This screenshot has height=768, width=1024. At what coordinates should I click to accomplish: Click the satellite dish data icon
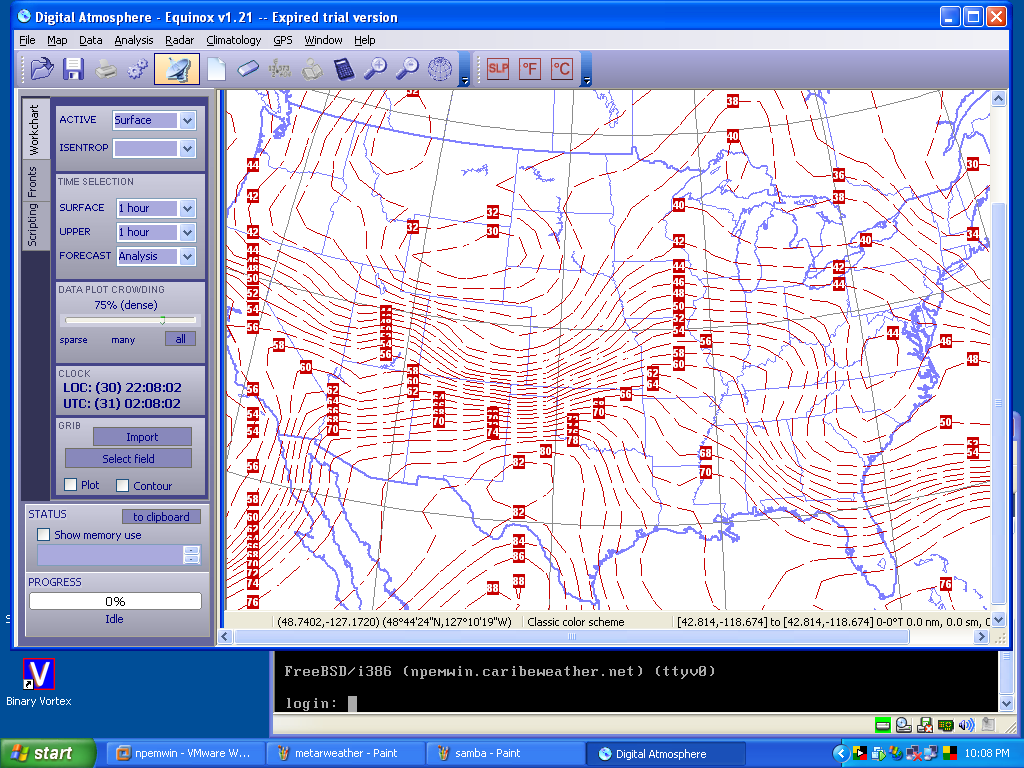pos(177,69)
